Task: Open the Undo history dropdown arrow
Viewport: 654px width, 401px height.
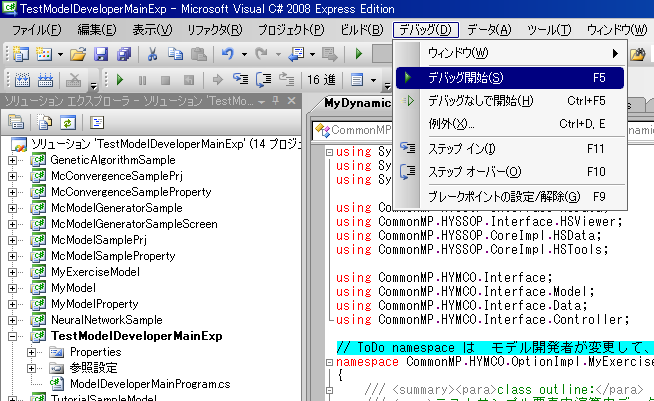Action: (x=244, y=54)
